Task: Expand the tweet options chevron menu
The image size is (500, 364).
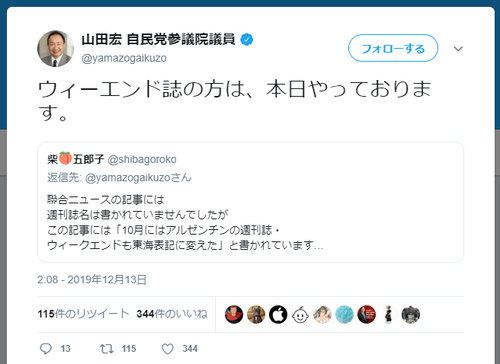Action: point(458,49)
